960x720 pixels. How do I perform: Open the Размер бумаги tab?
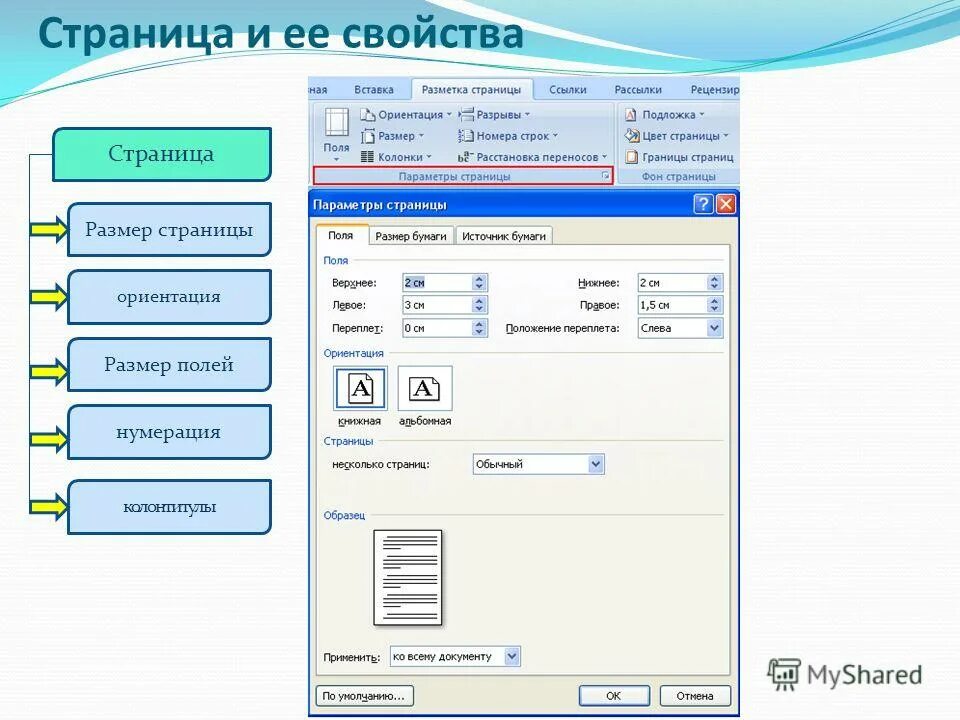411,236
